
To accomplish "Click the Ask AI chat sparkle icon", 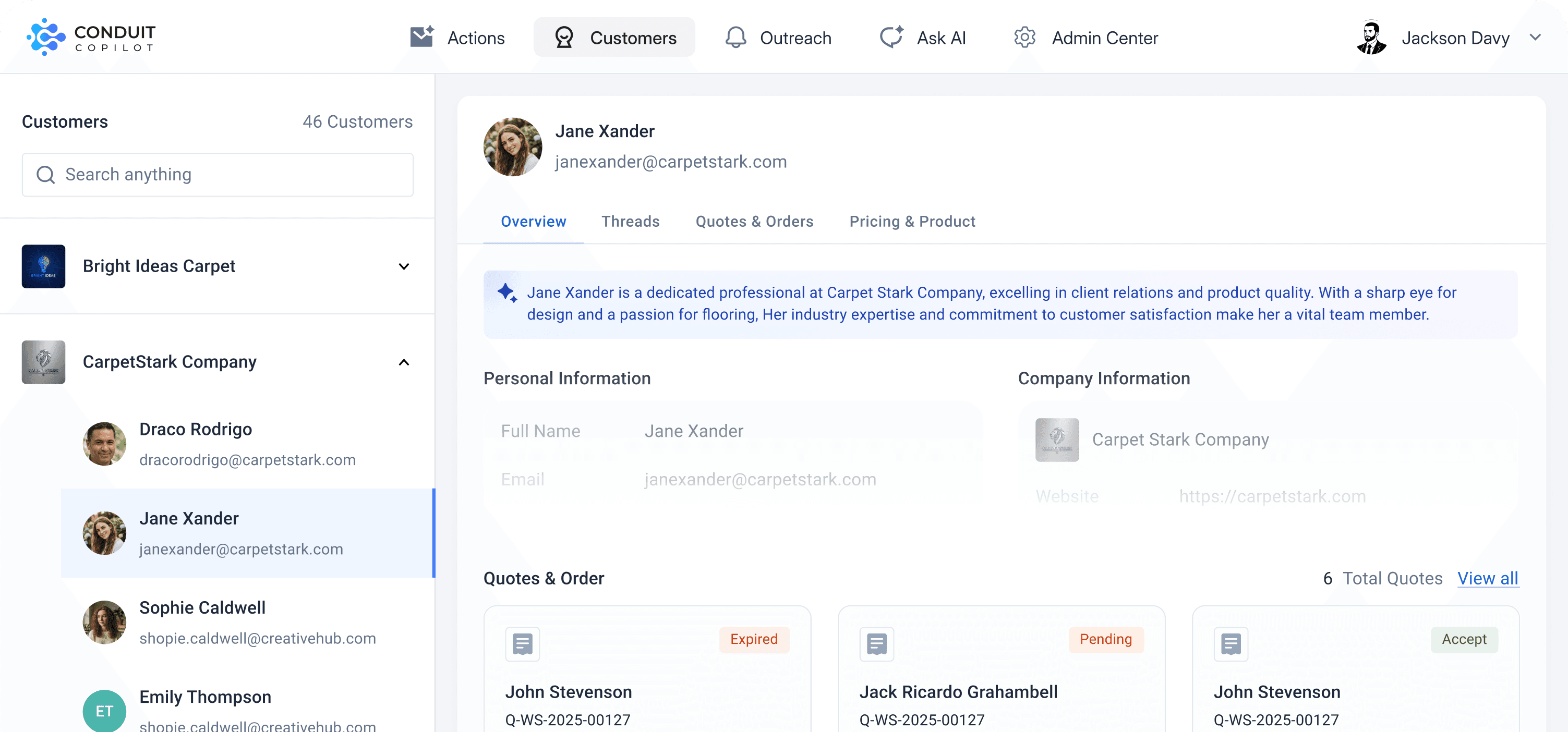I will (x=892, y=38).
